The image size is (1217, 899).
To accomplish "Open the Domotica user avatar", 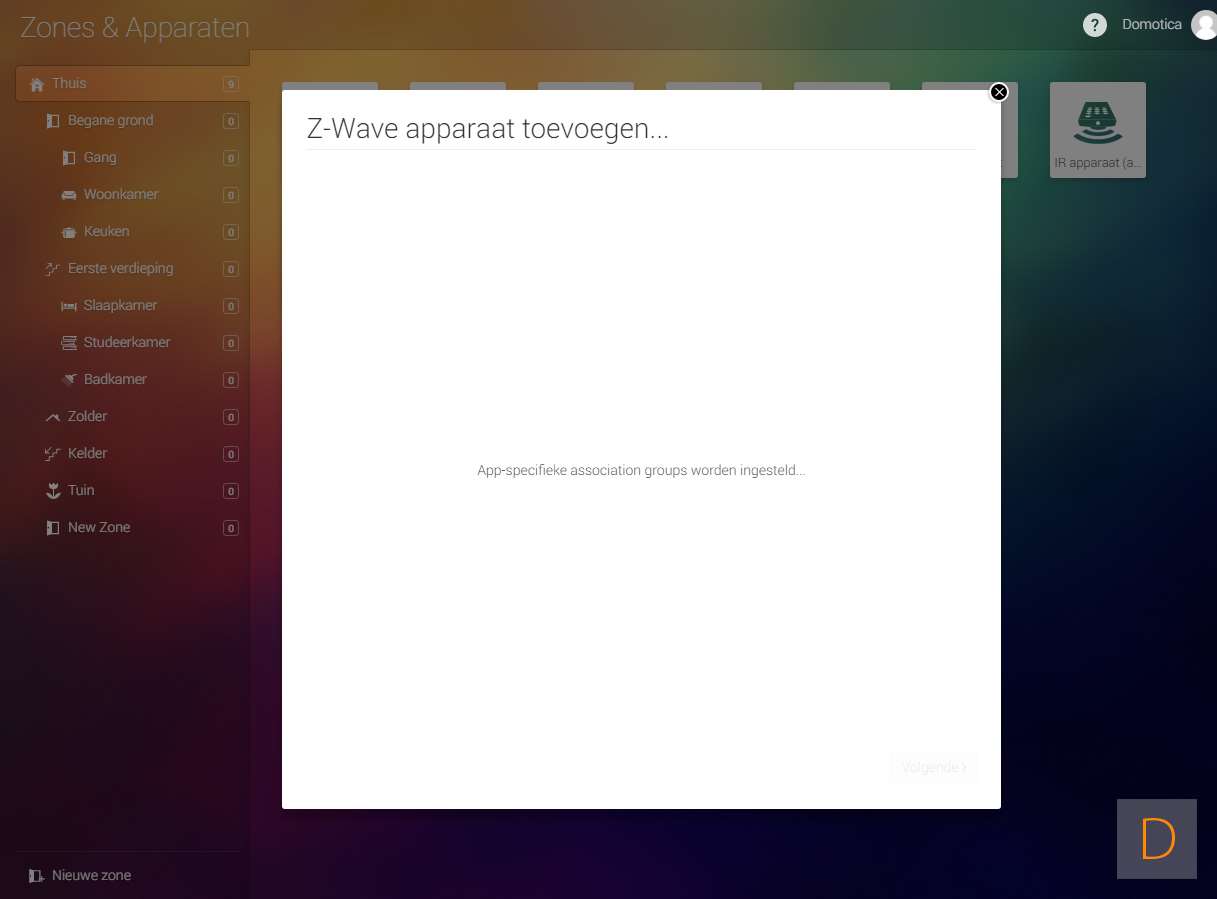I will coord(1204,25).
